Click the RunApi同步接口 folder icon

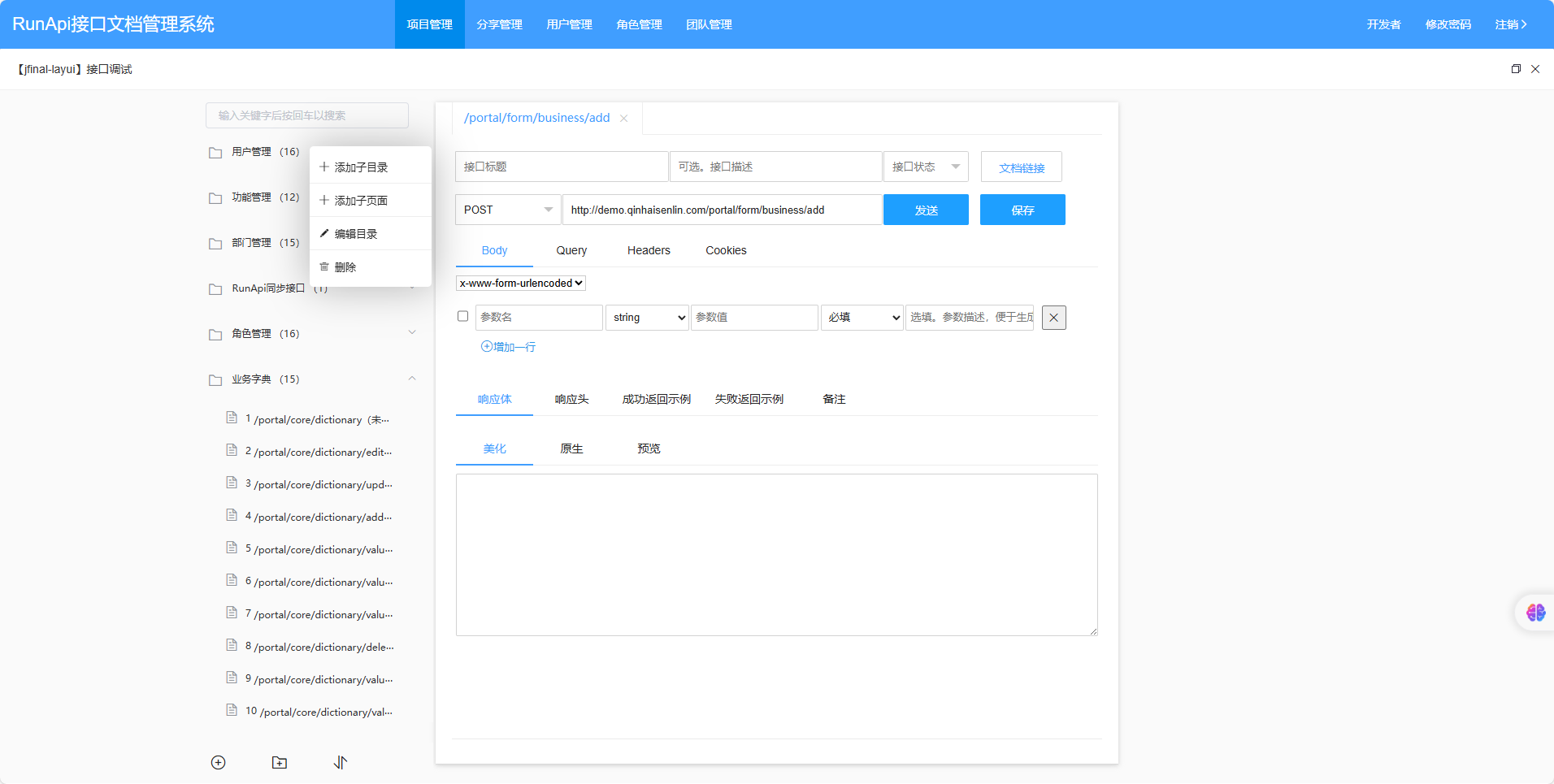tap(215, 289)
